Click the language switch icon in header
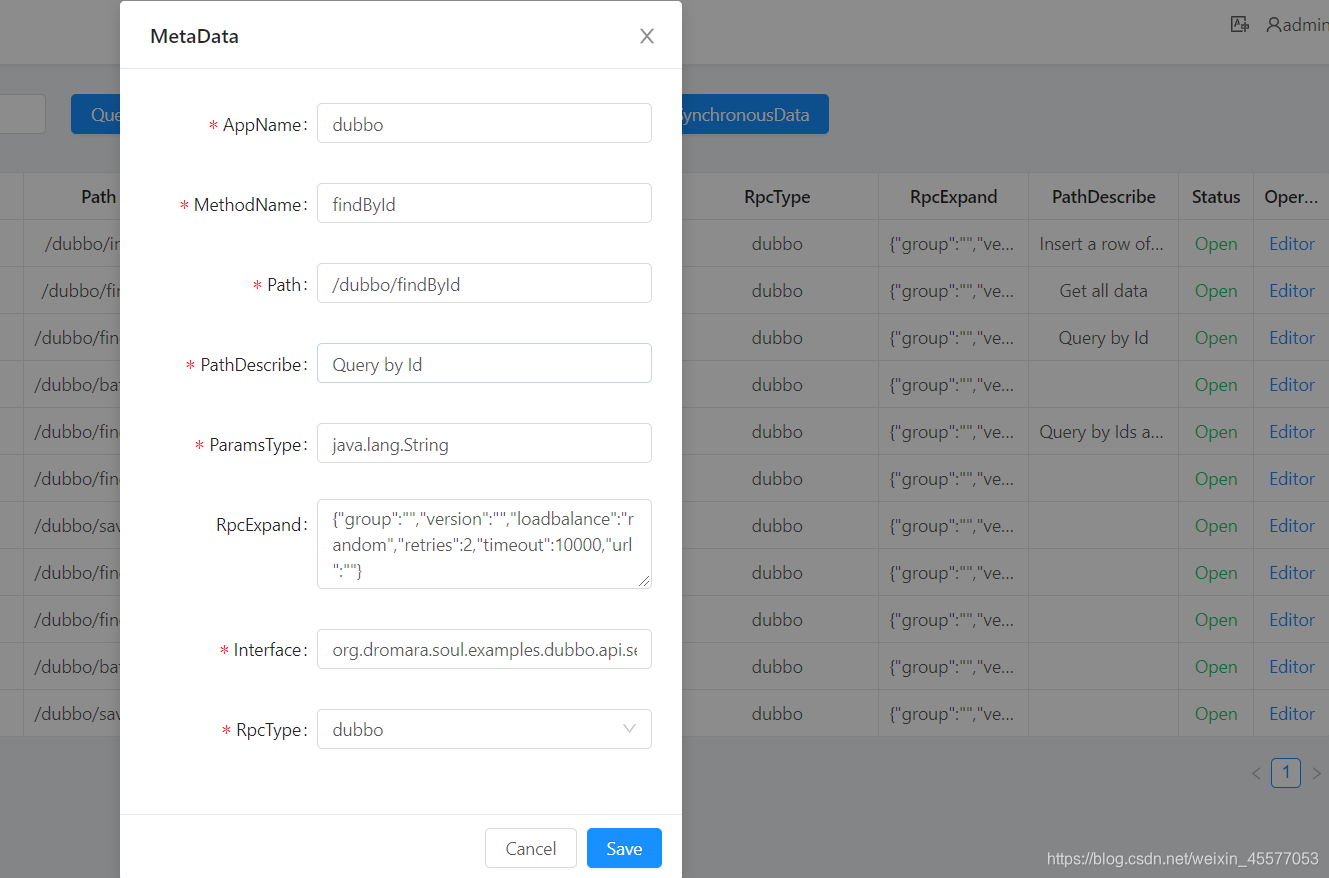Image resolution: width=1329 pixels, height=878 pixels. (1240, 24)
